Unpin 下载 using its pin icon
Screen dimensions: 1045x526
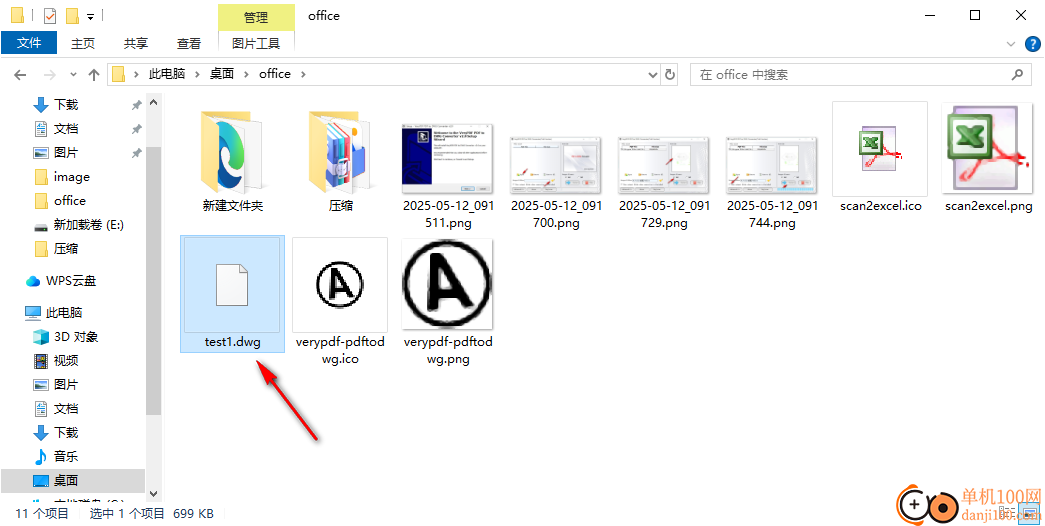point(137,105)
